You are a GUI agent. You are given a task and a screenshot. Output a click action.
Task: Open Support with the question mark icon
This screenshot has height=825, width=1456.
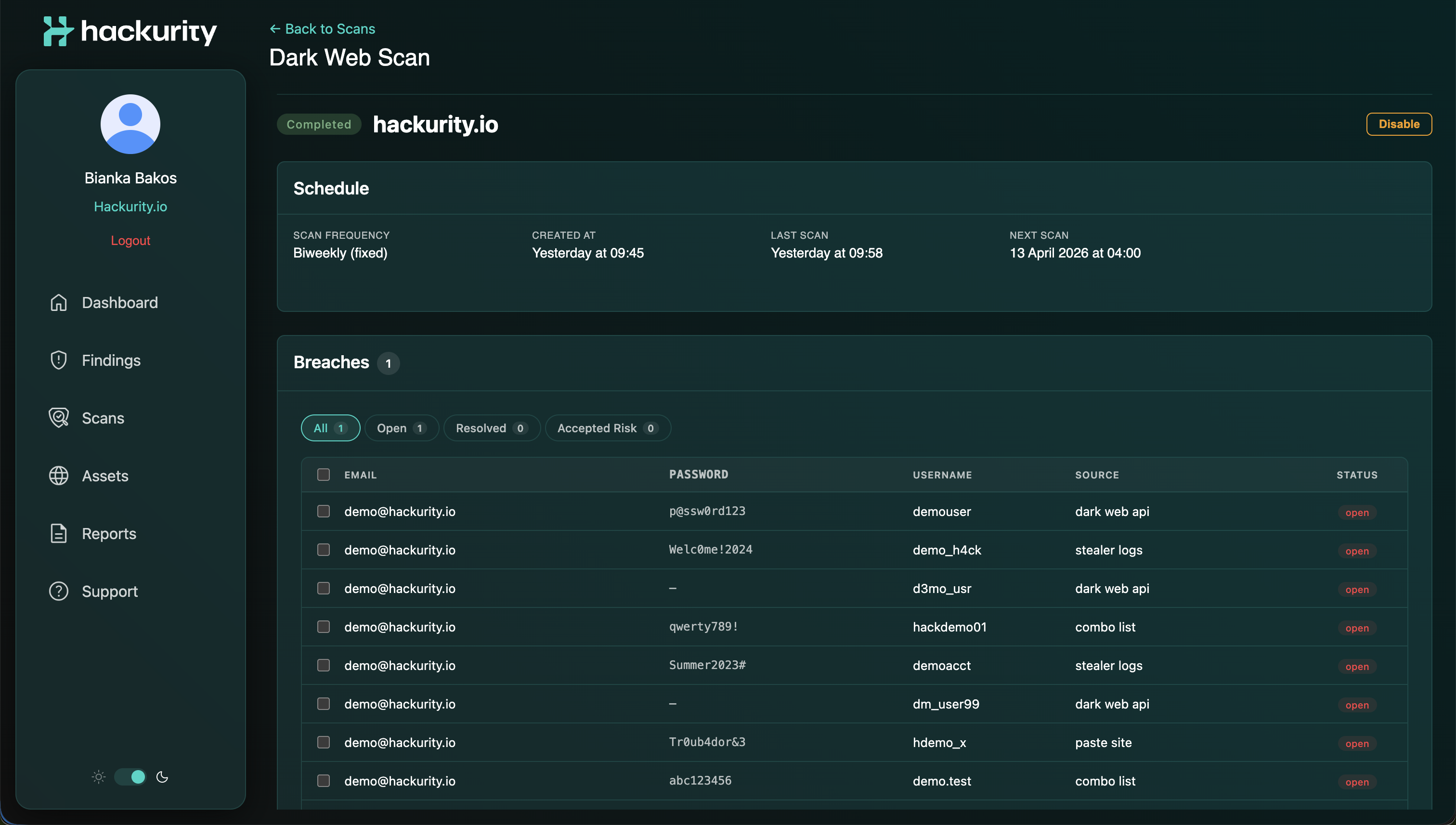(x=59, y=591)
